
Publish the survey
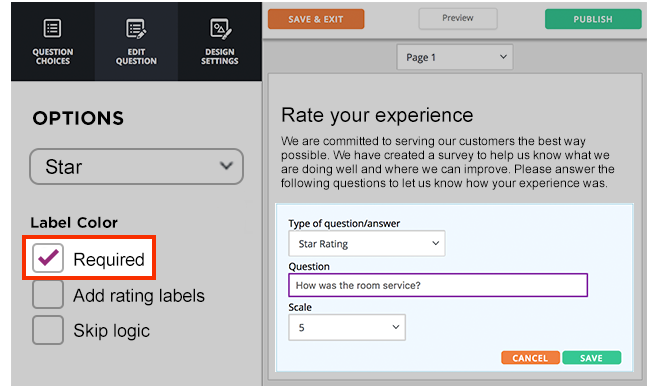[593, 19]
